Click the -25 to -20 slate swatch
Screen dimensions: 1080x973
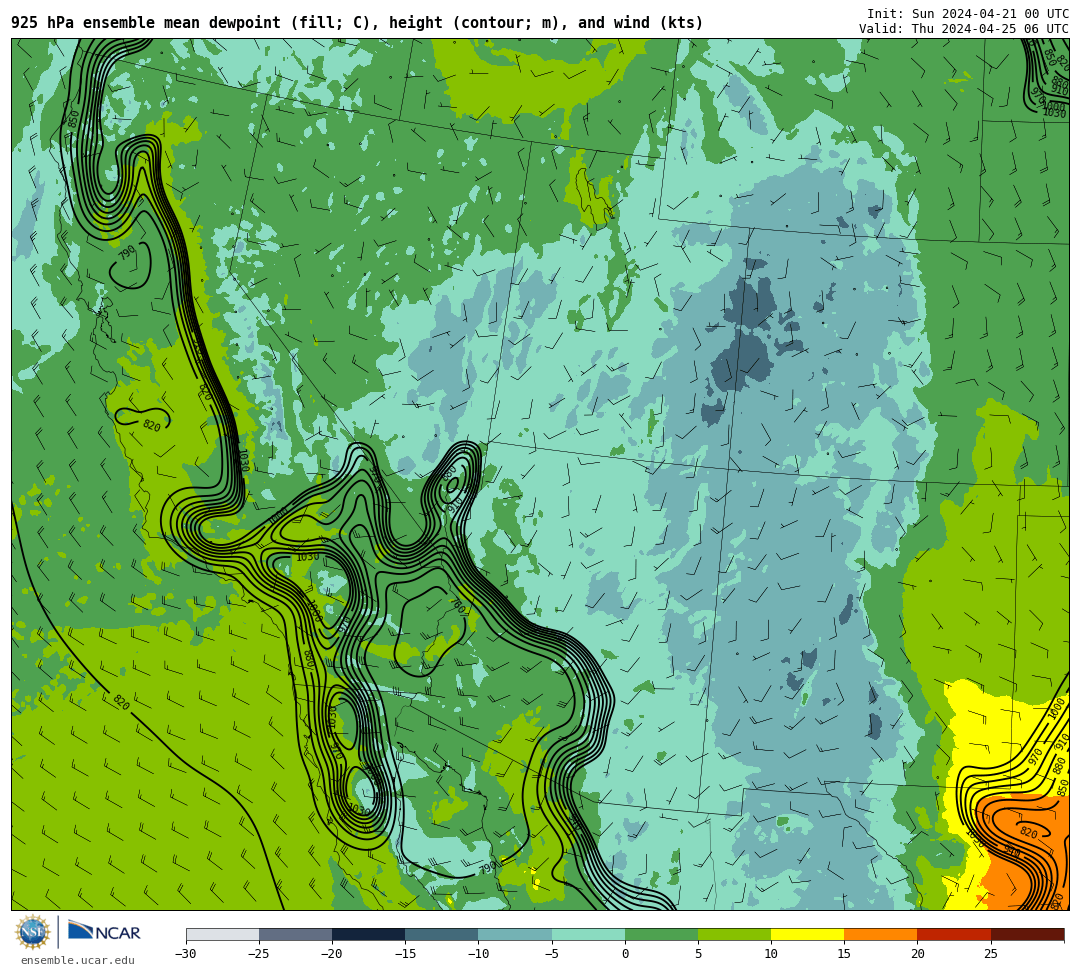click(295, 934)
